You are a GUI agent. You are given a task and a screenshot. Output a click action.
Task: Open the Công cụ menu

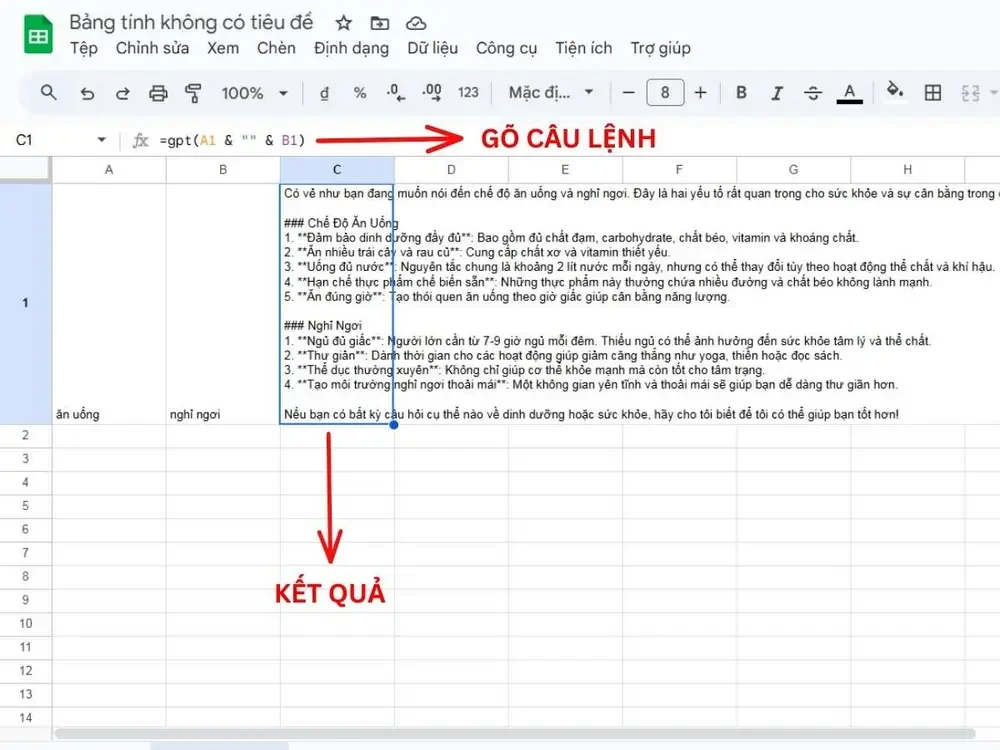tap(506, 48)
